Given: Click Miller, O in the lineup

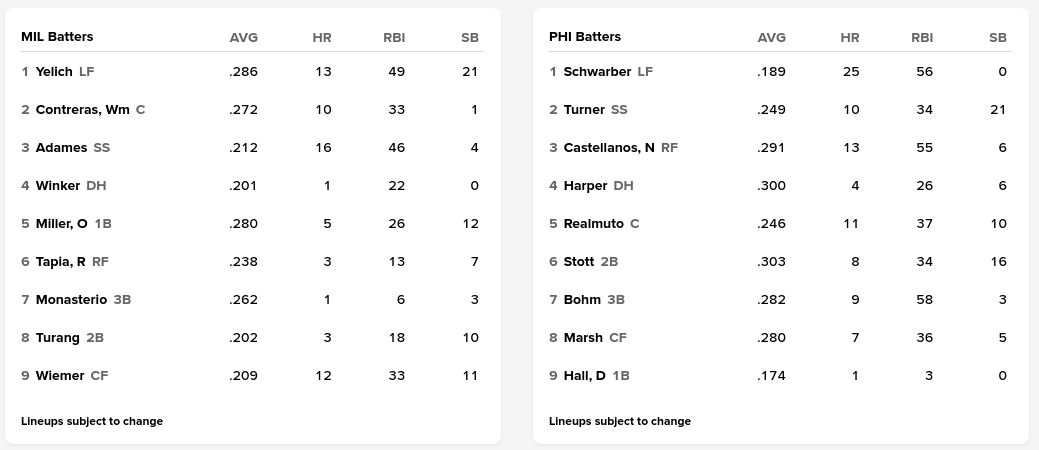Looking at the screenshot, I should (x=61, y=224).
